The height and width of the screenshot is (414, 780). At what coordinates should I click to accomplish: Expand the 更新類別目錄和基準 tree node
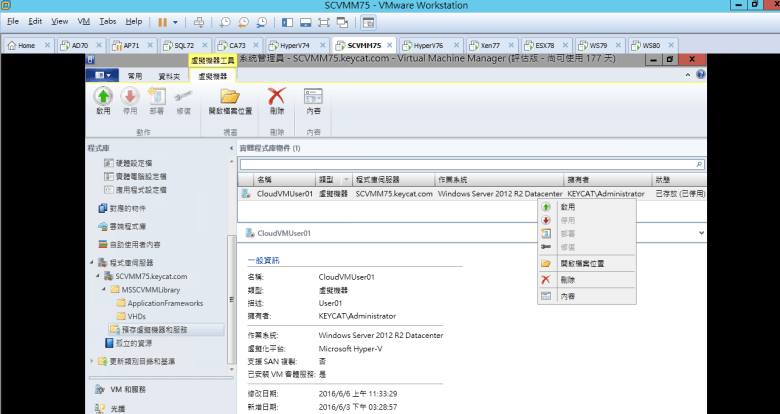click(93, 361)
